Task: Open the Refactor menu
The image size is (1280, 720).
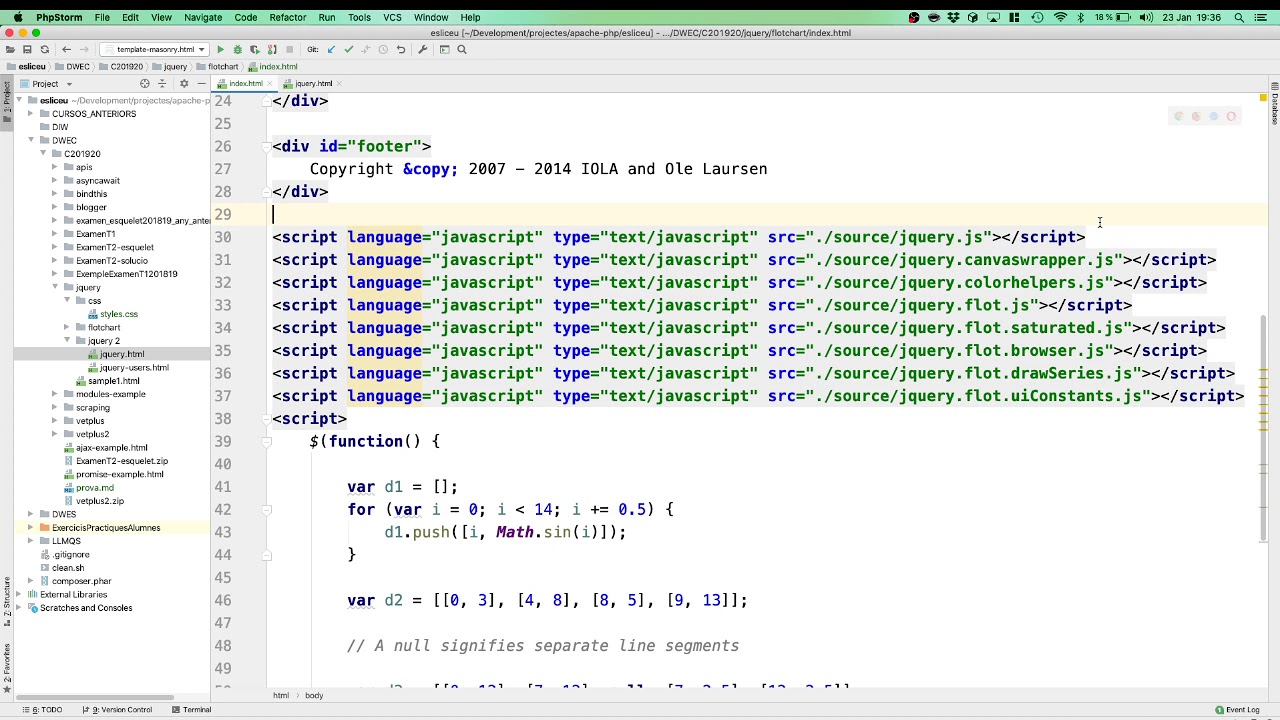Action: [287, 17]
